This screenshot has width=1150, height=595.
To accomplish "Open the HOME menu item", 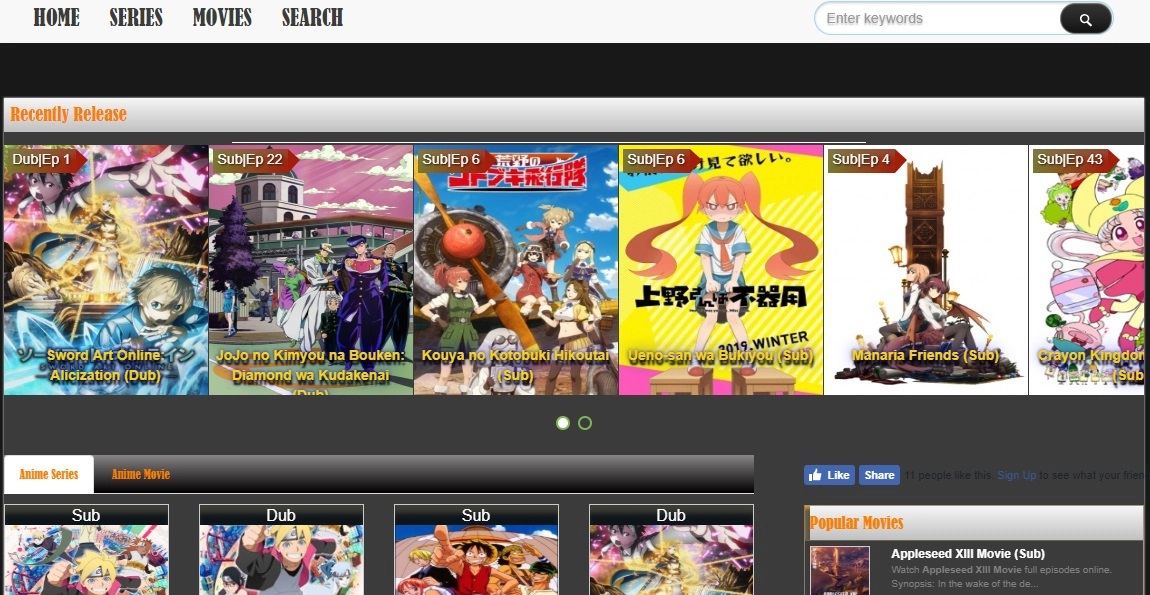I will click(56, 18).
